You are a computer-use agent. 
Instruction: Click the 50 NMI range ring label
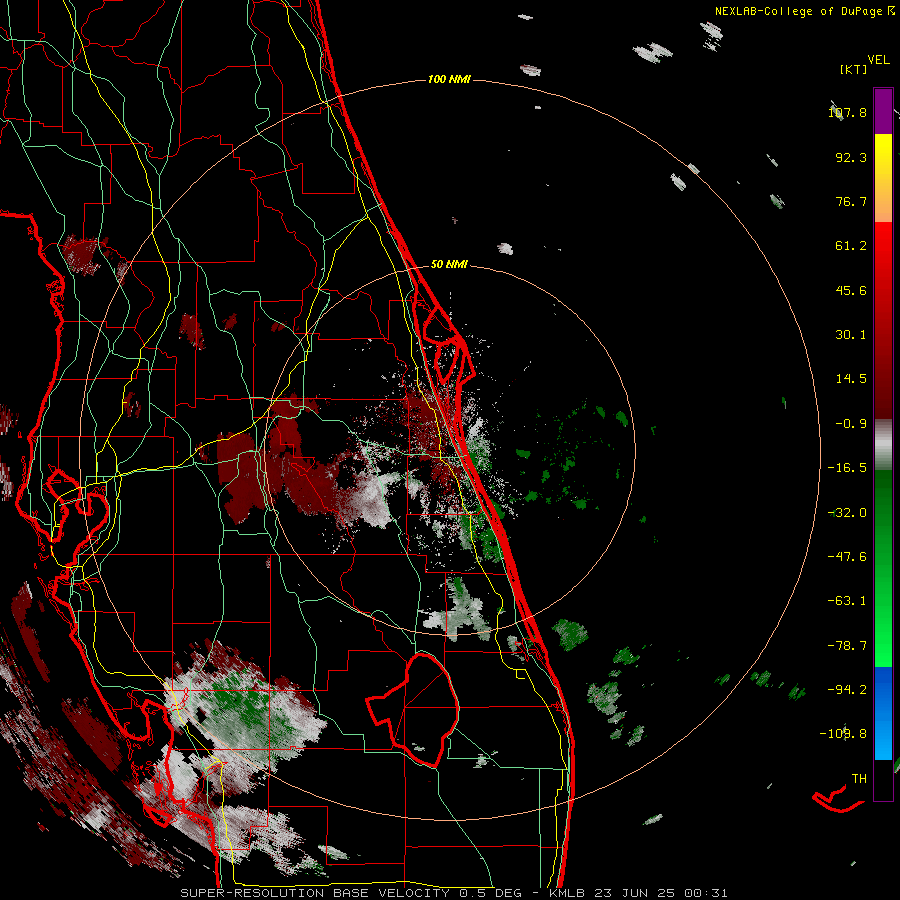[449, 265]
